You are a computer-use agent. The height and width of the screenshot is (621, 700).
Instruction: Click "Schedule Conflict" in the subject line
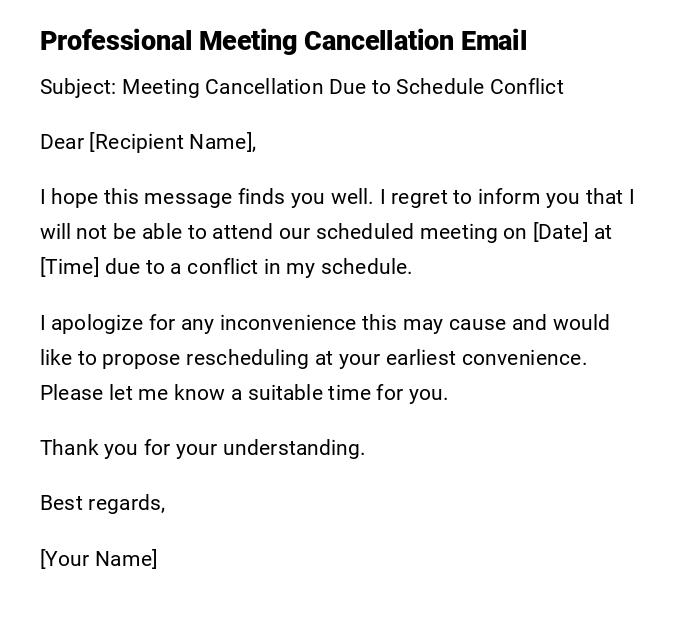coord(480,87)
